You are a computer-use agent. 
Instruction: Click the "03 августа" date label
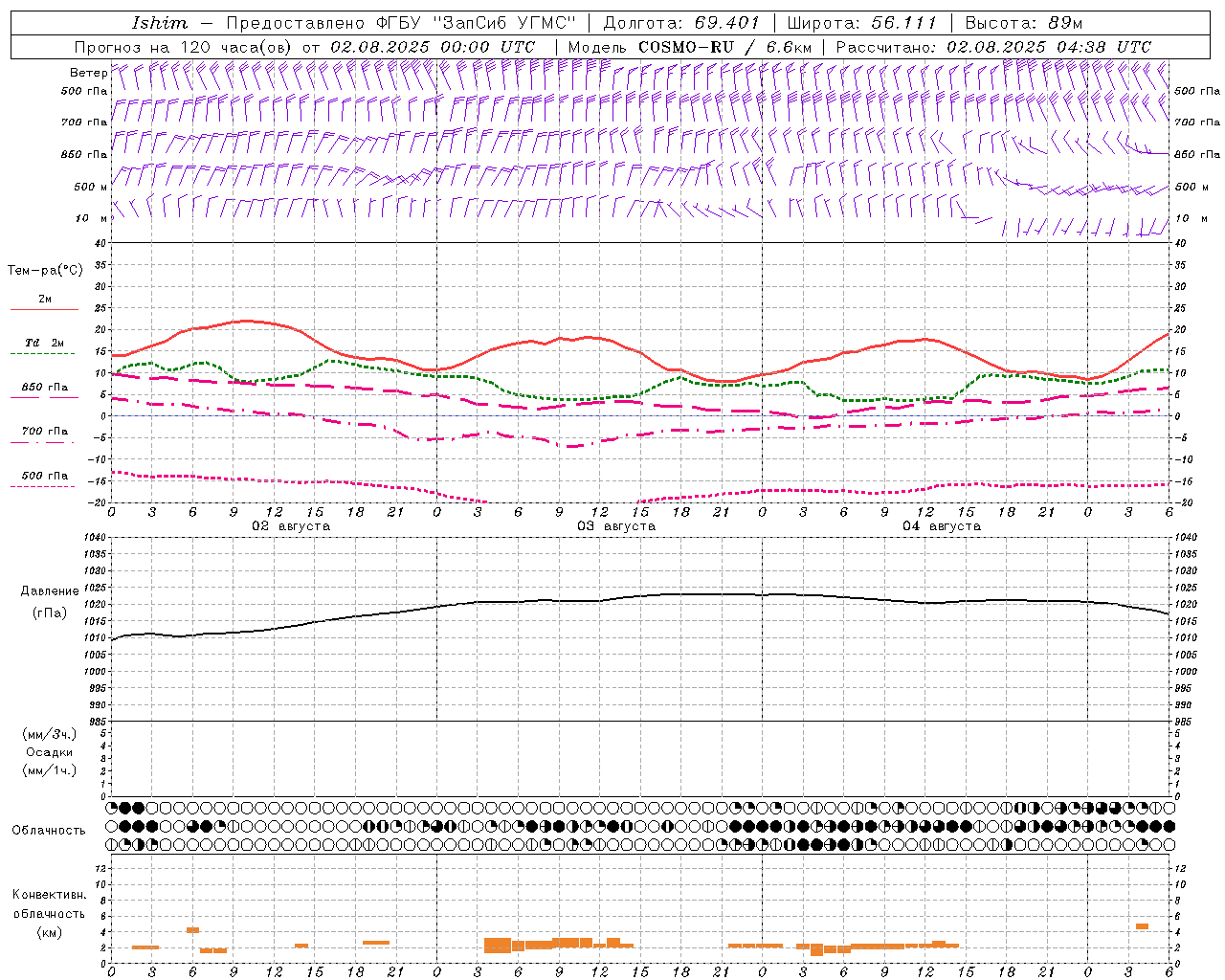(616, 526)
